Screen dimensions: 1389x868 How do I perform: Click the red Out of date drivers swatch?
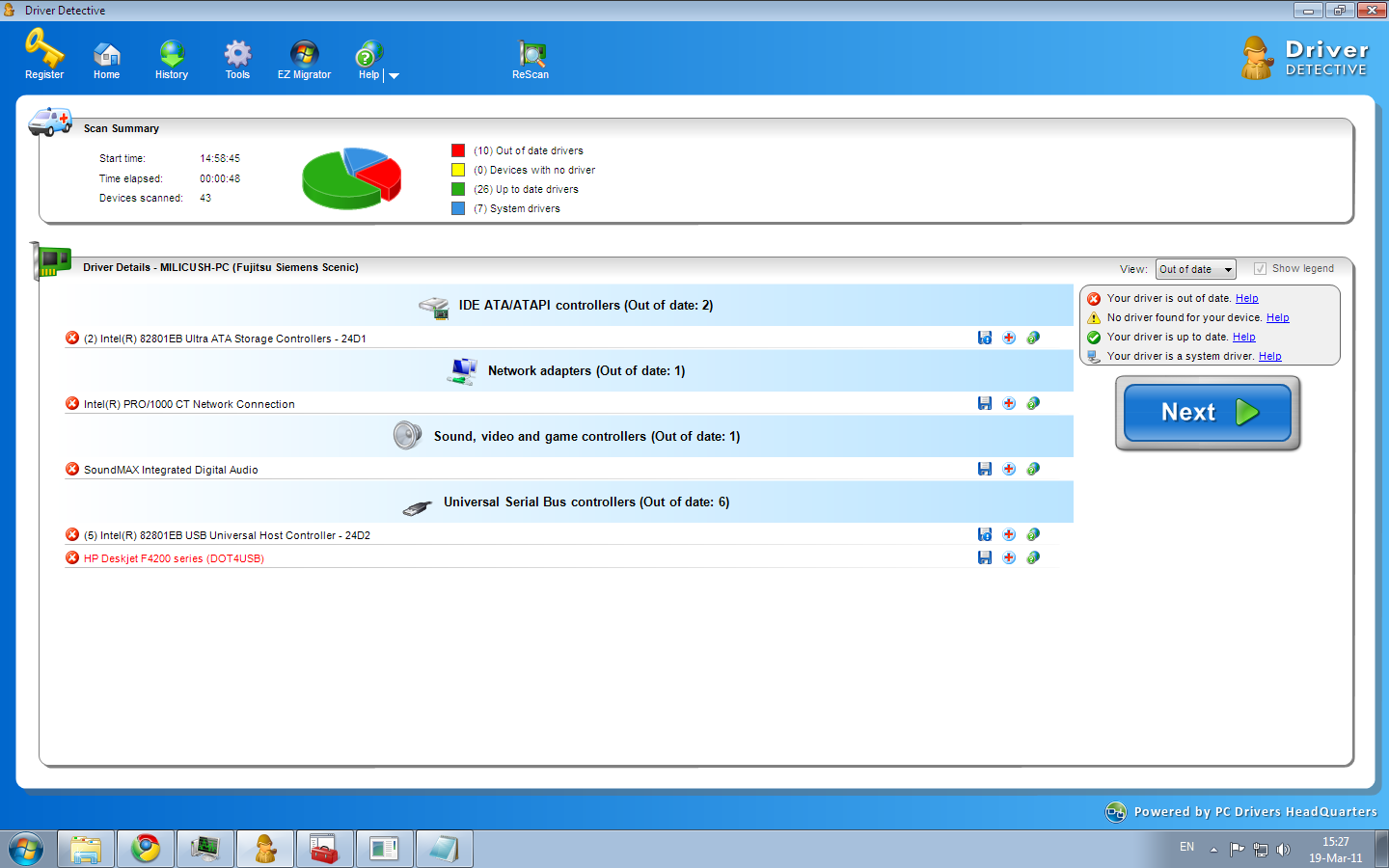point(458,150)
